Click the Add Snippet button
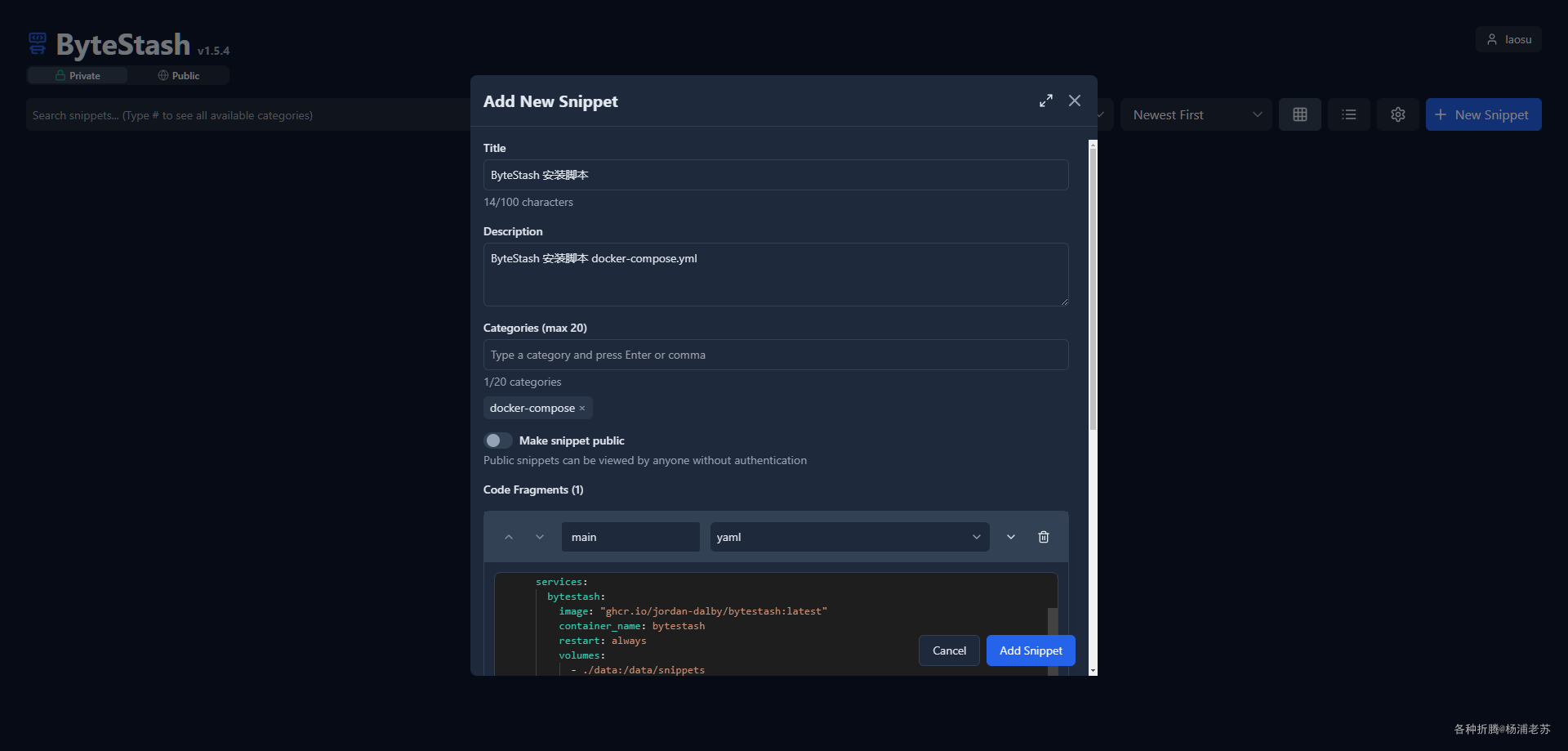 1031,650
